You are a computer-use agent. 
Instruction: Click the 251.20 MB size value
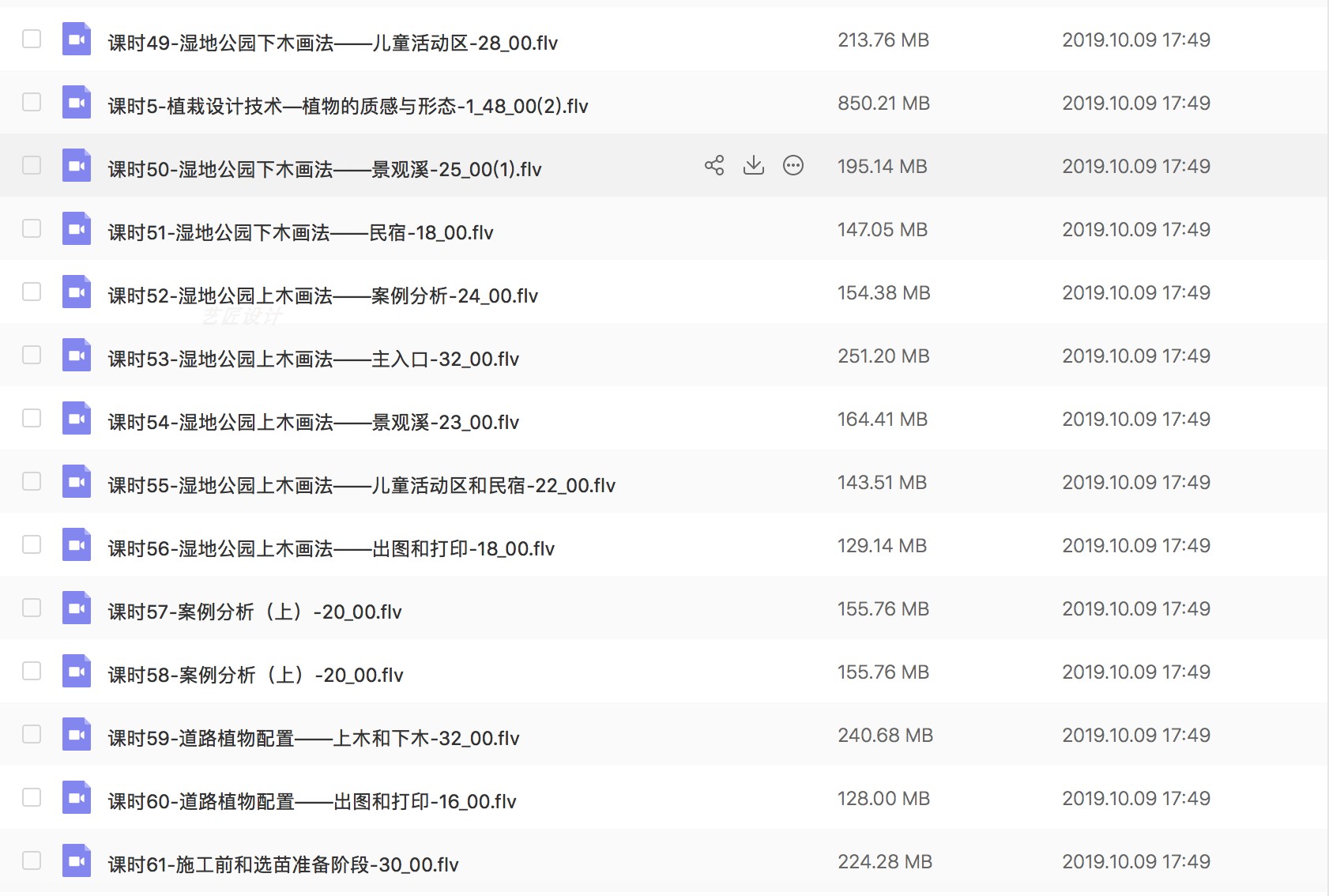click(883, 356)
